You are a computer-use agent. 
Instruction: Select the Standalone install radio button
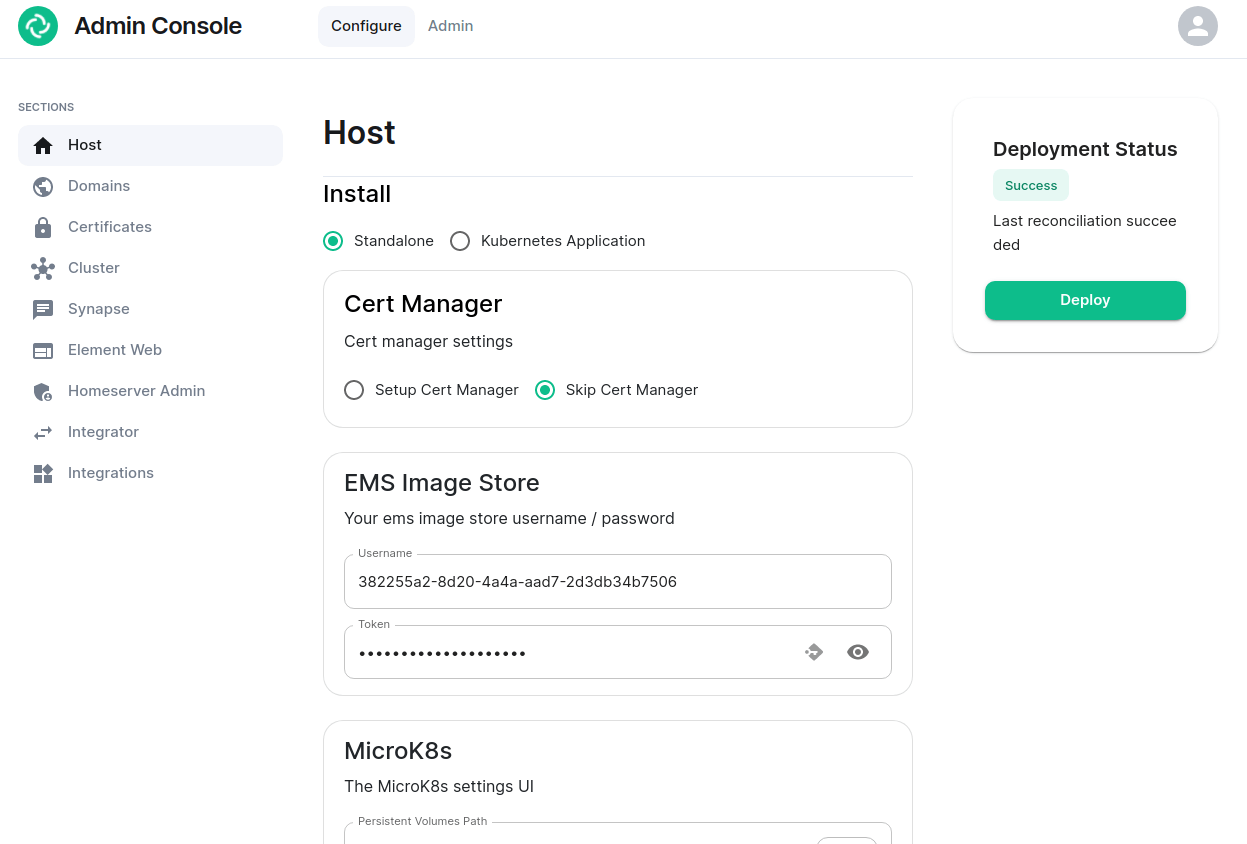[x=333, y=241]
